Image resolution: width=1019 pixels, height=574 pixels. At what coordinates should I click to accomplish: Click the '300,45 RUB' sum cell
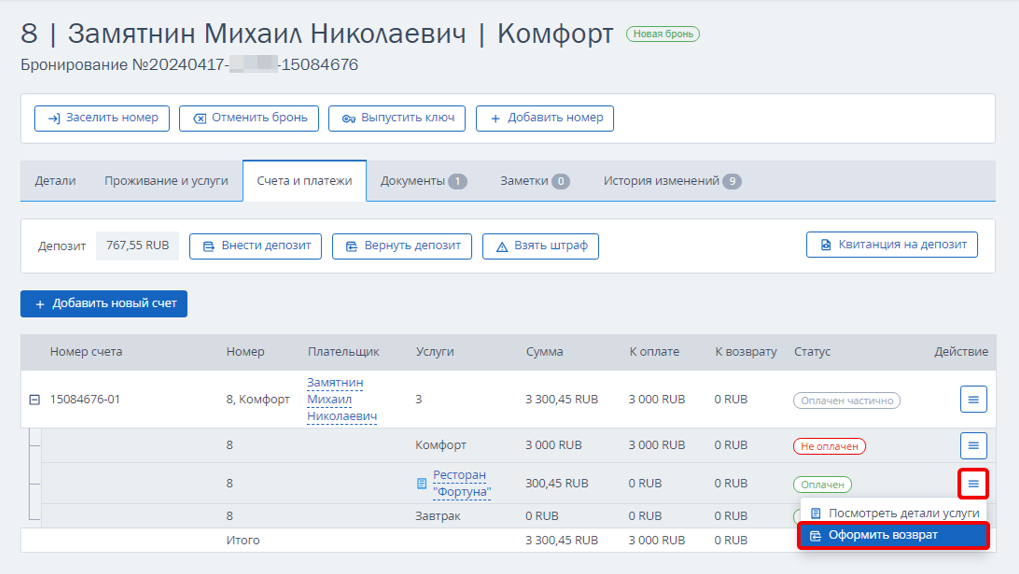557,484
